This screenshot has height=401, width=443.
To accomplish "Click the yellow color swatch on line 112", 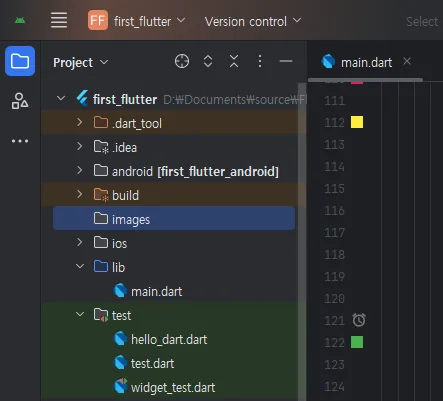I will pos(357,122).
